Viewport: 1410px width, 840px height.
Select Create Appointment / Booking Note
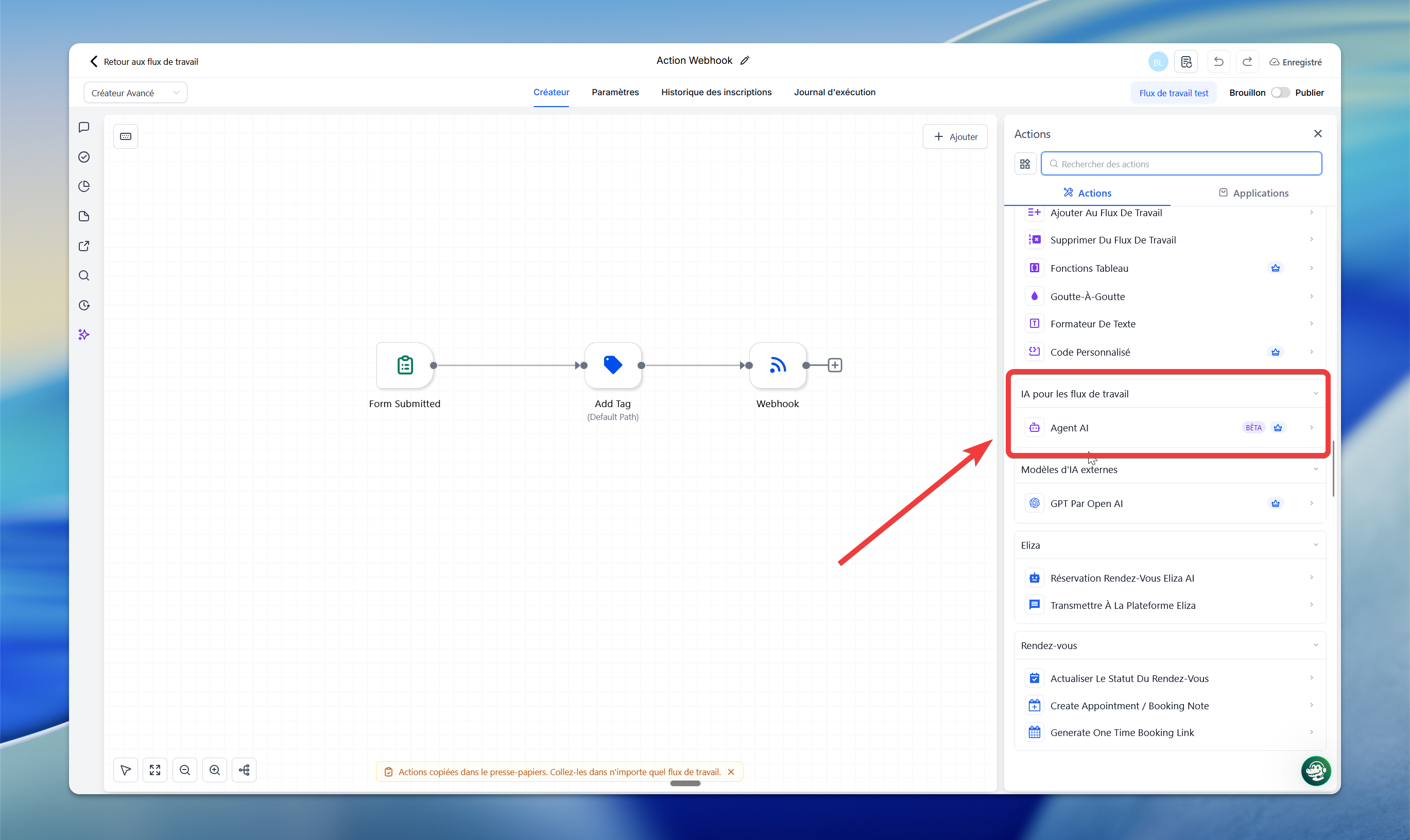click(1170, 705)
